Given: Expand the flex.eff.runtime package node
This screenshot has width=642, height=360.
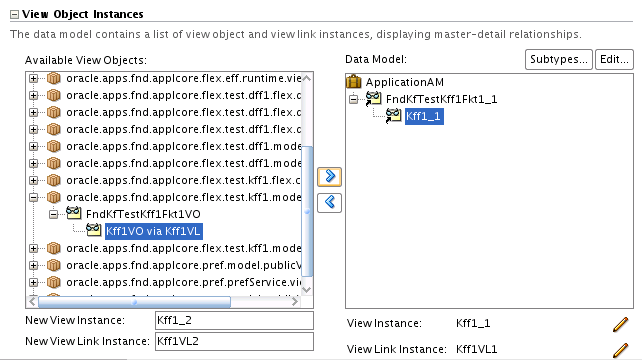Looking at the screenshot, I should click(x=34, y=78).
